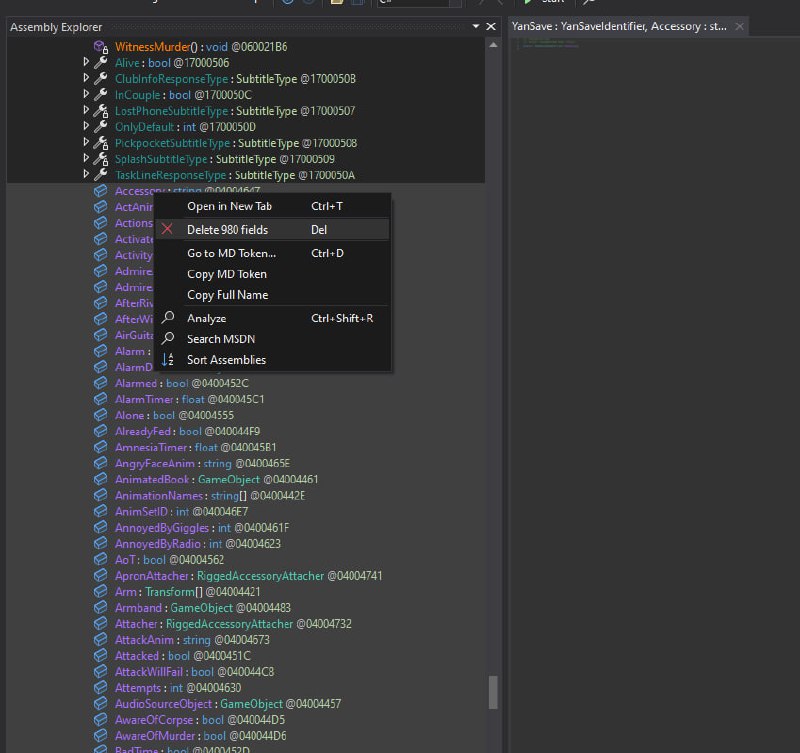Click the red X delete icon in context menu
The height and width of the screenshot is (753, 800).
click(x=168, y=229)
